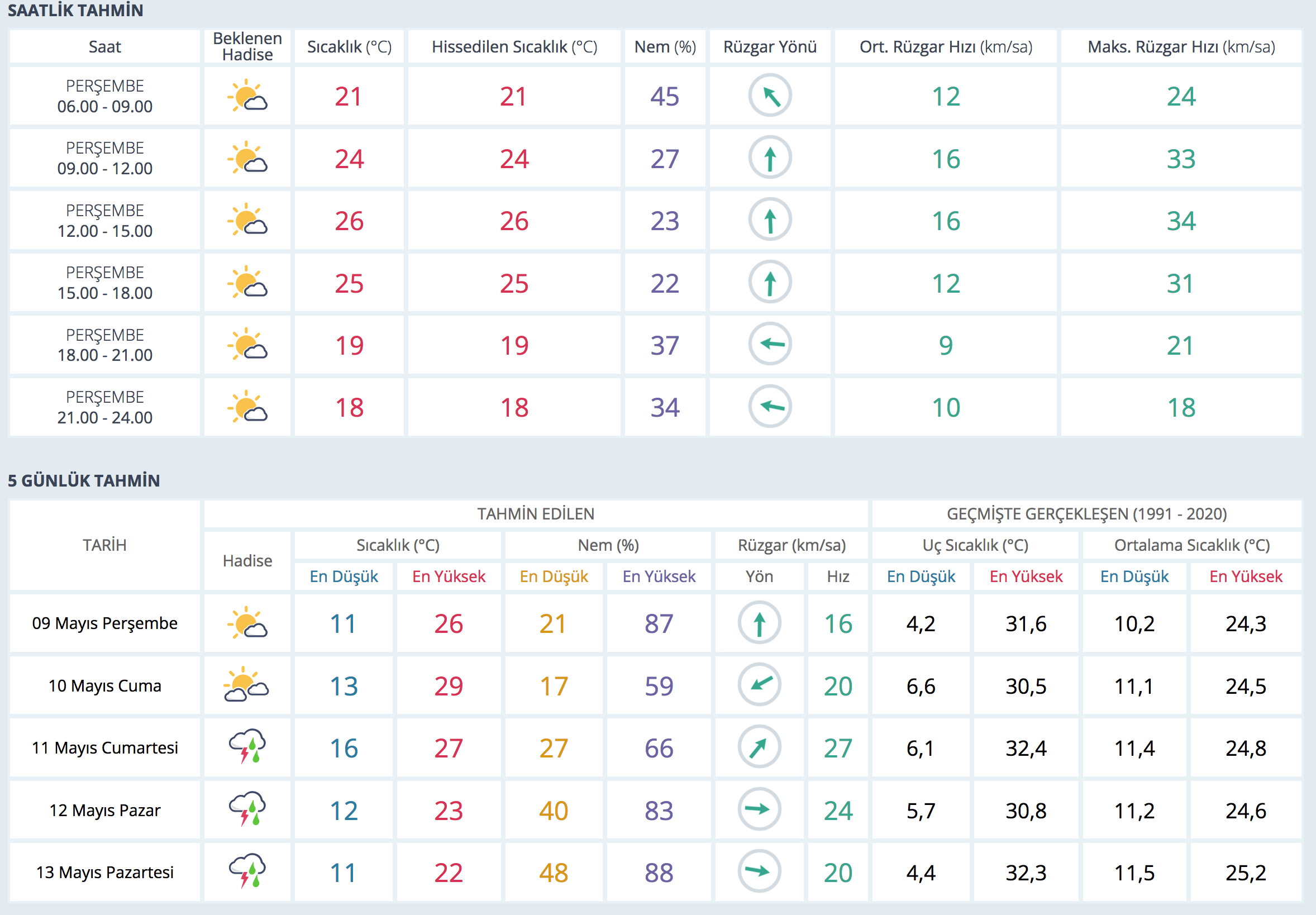Click the Hissedilen Sıcaklık column header
Viewport: 1316px width, 915px height.
(x=514, y=47)
